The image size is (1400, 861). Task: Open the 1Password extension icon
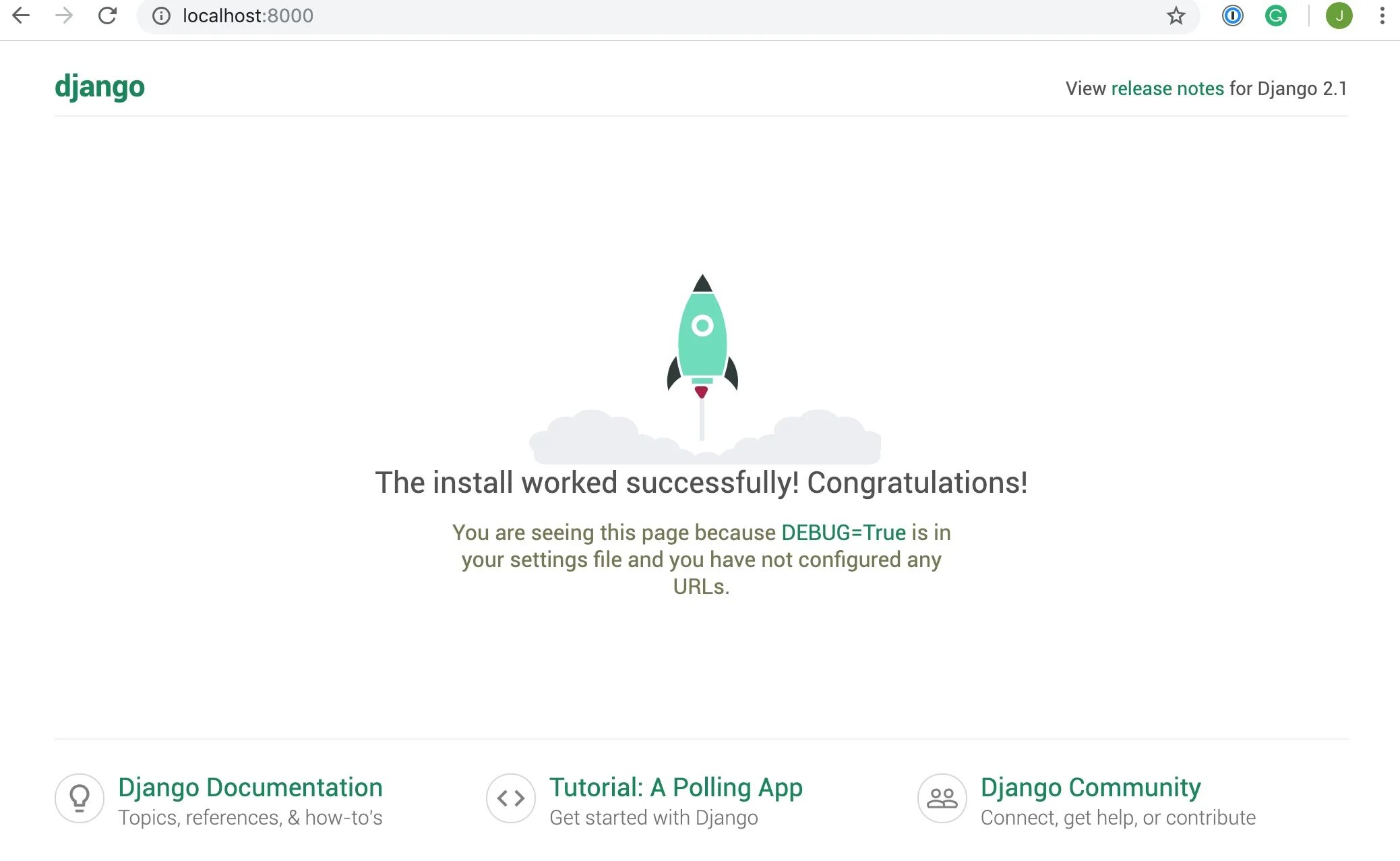pos(1232,16)
